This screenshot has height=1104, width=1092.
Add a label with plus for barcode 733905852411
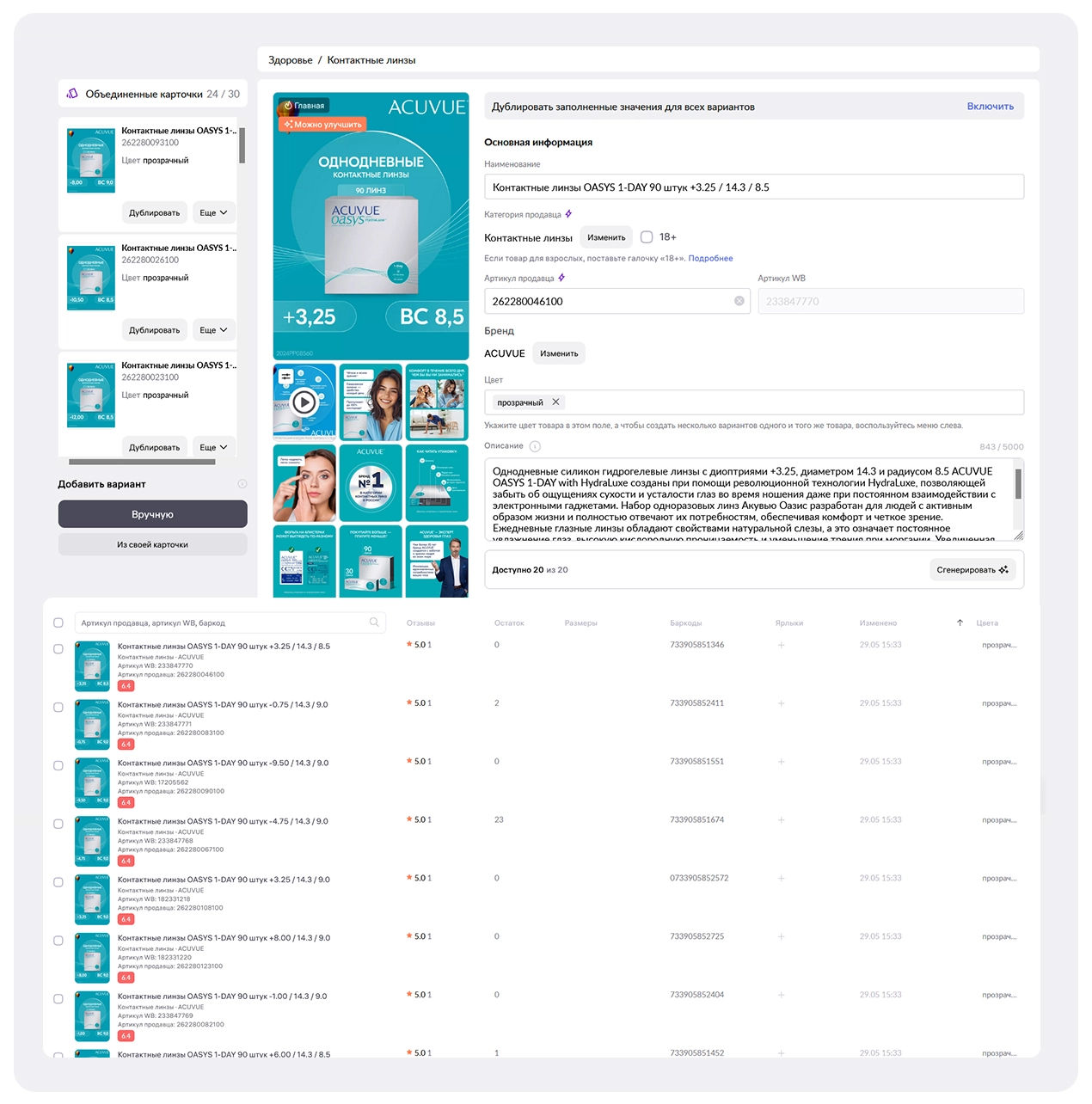[x=781, y=703]
